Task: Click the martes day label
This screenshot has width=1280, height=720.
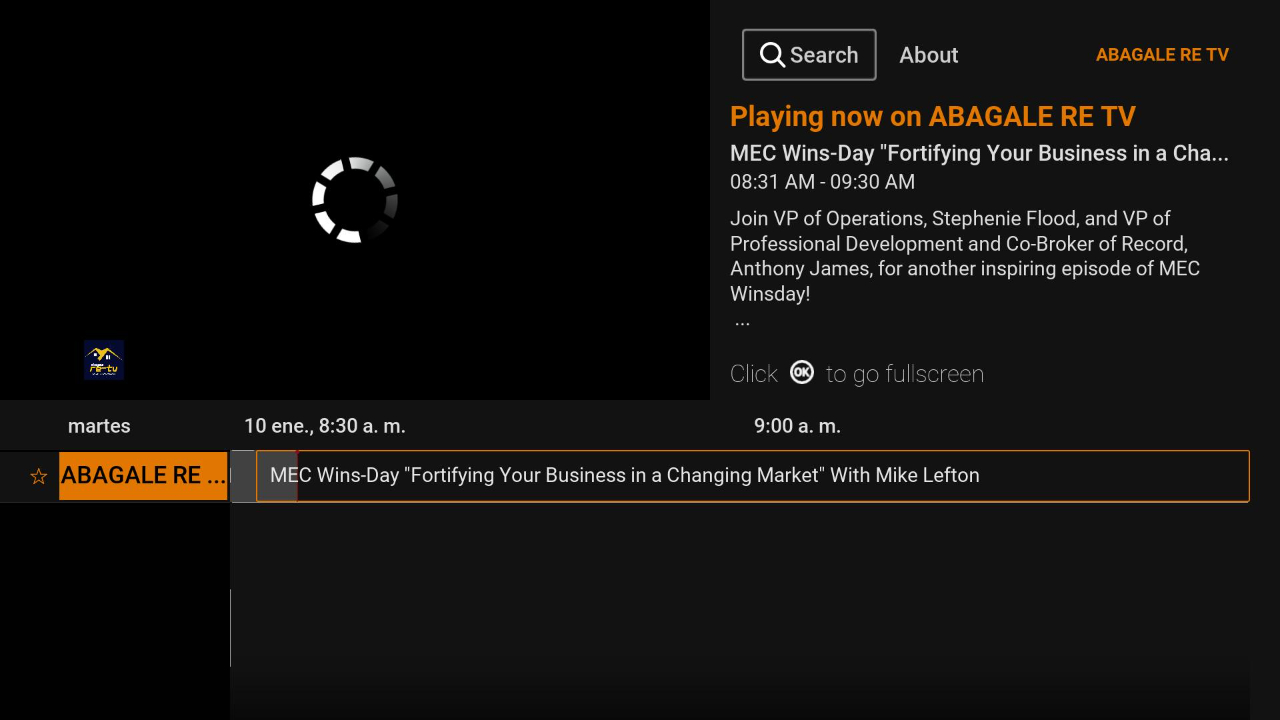Action: pos(99,425)
